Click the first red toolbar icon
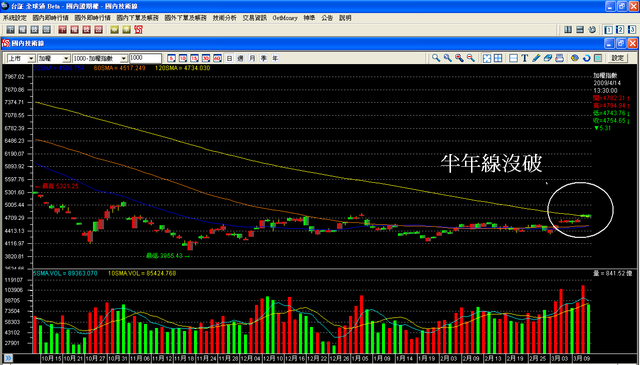The height and width of the screenshot is (365, 640). pyautogui.click(x=62, y=30)
